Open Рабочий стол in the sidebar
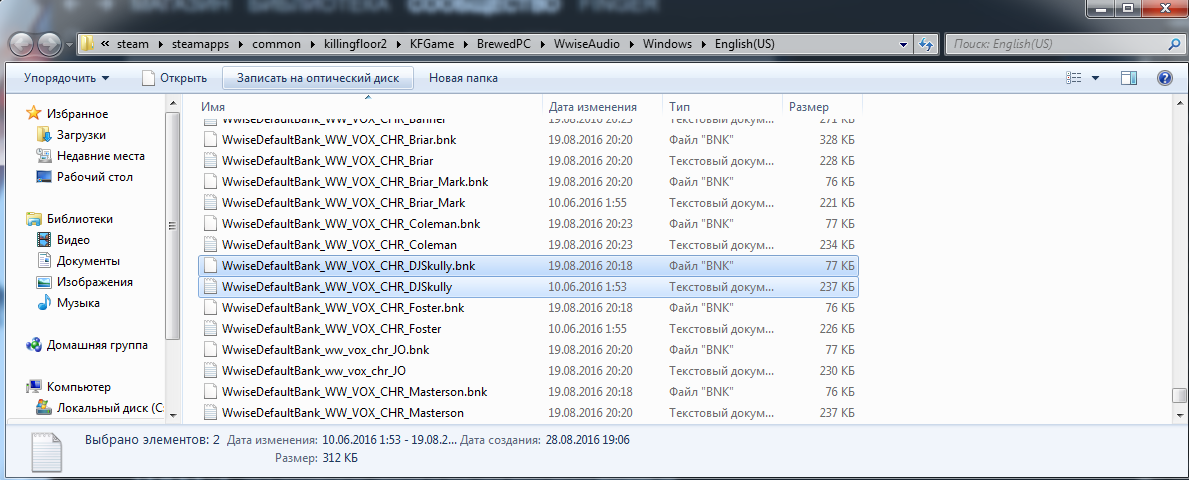 95,177
